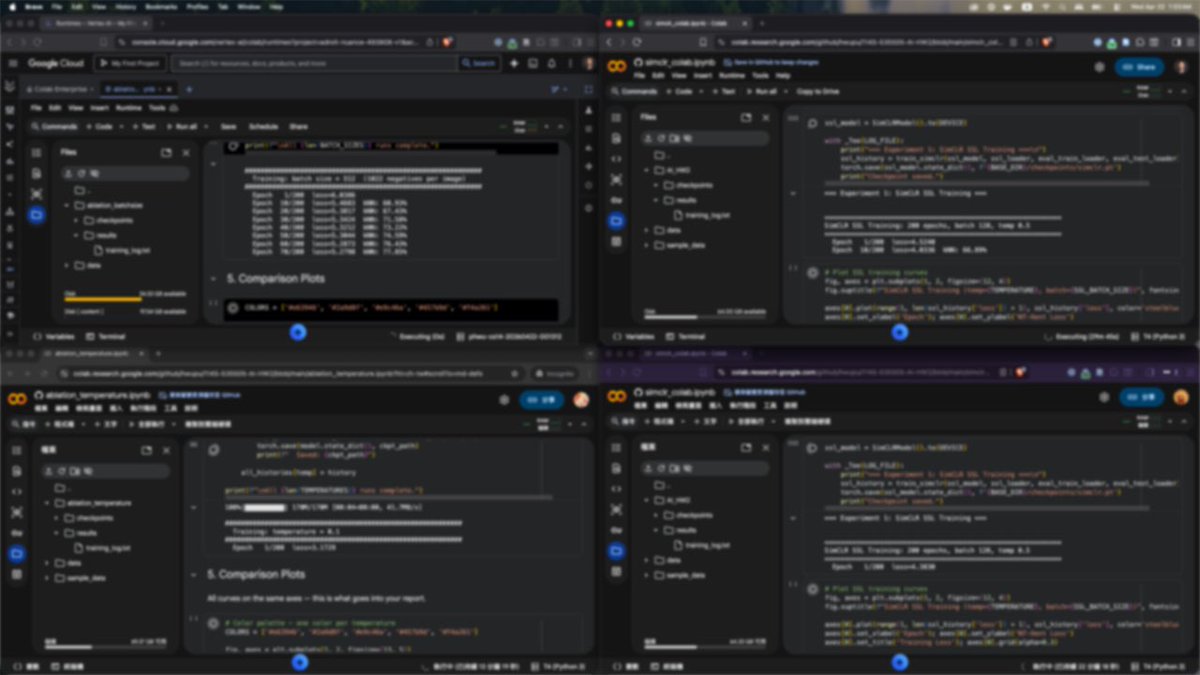
Task: Open settings gear in ablation_temperature window
Action: (x=504, y=399)
